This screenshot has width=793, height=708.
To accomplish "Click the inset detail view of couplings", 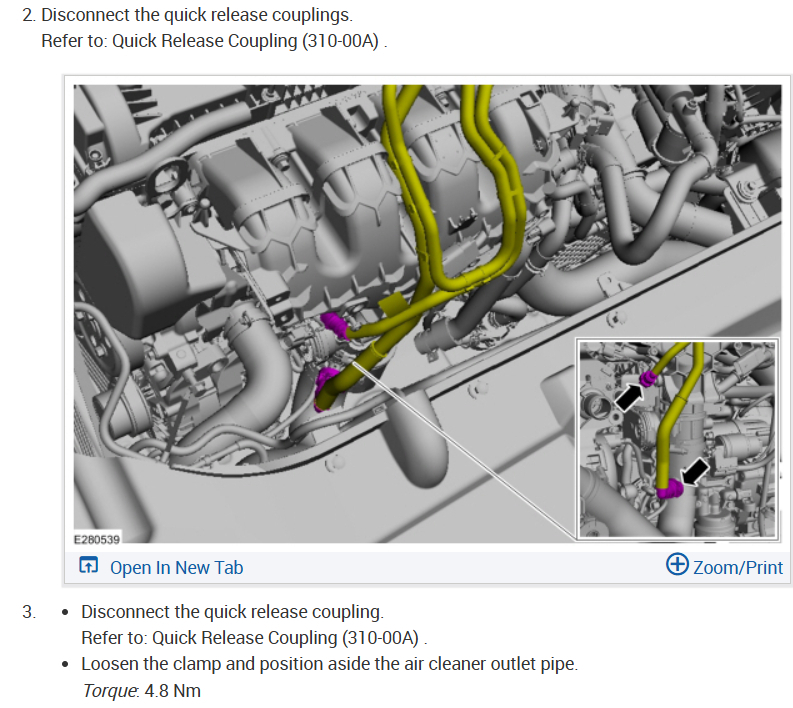I will [677, 439].
